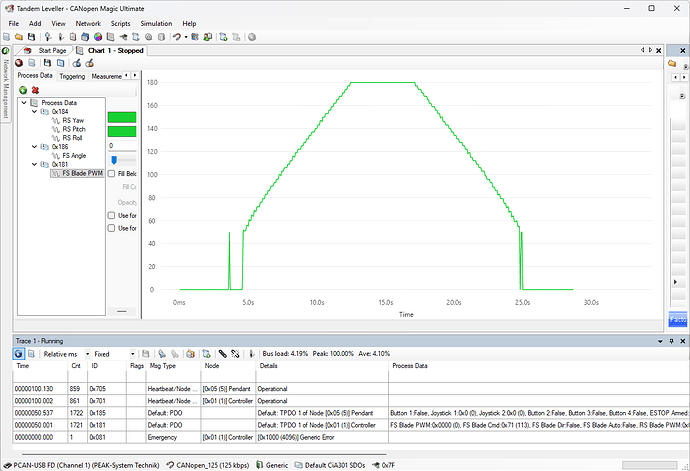This screenshot has width=690, height=471.
Task: Click the blue start trace icon
Action: coord(19,354)
